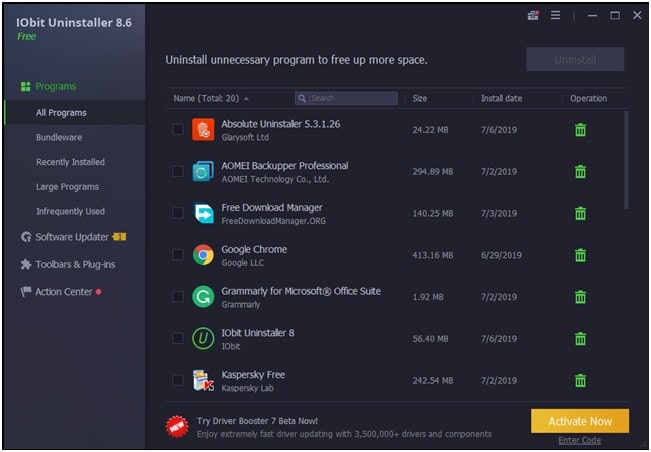651x452 pixels.
Task: Click trash icon for IObit Uninstaller 8
Action: coord(580,339)
